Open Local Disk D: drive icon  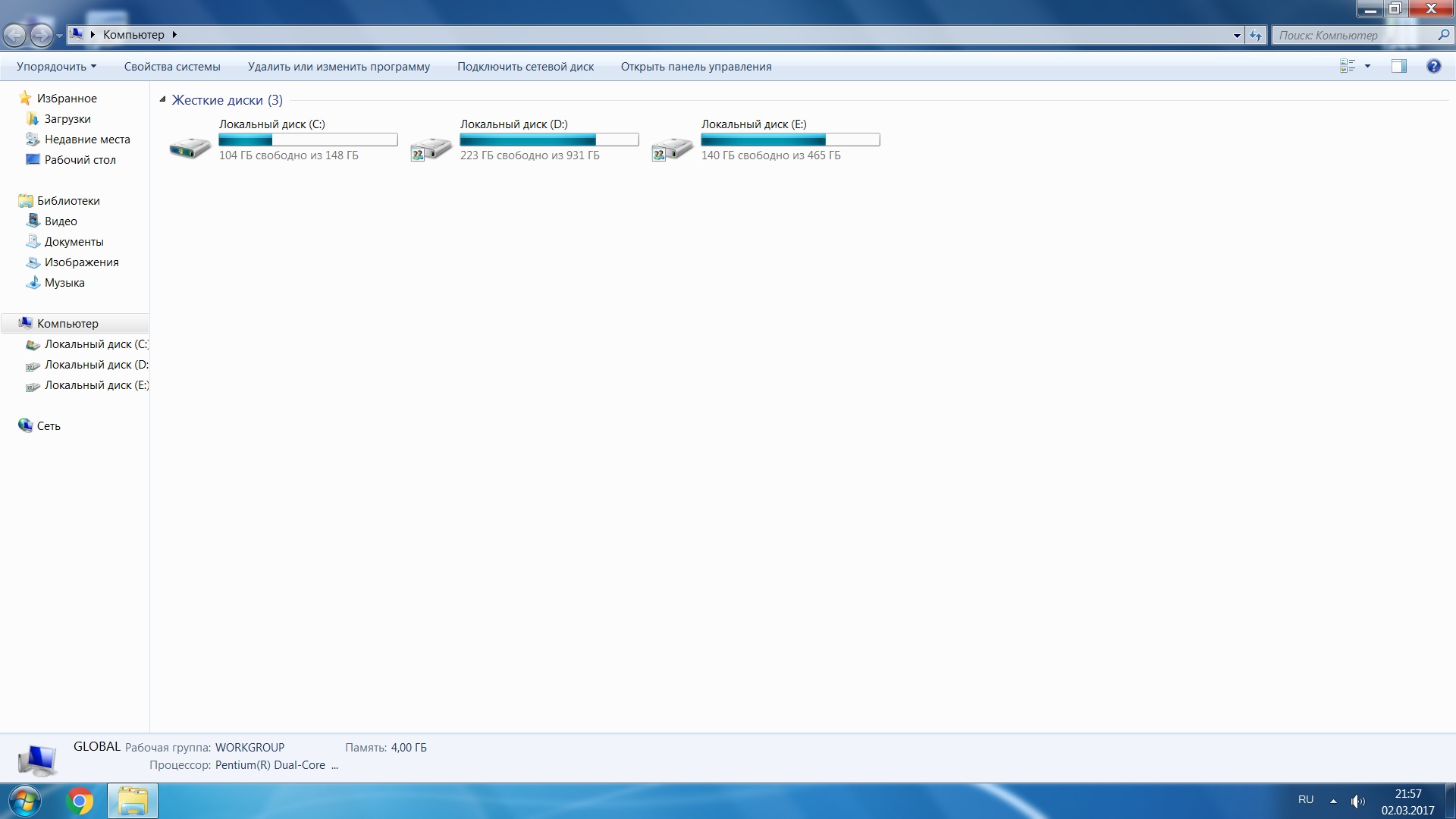click(x=431, y=148)
